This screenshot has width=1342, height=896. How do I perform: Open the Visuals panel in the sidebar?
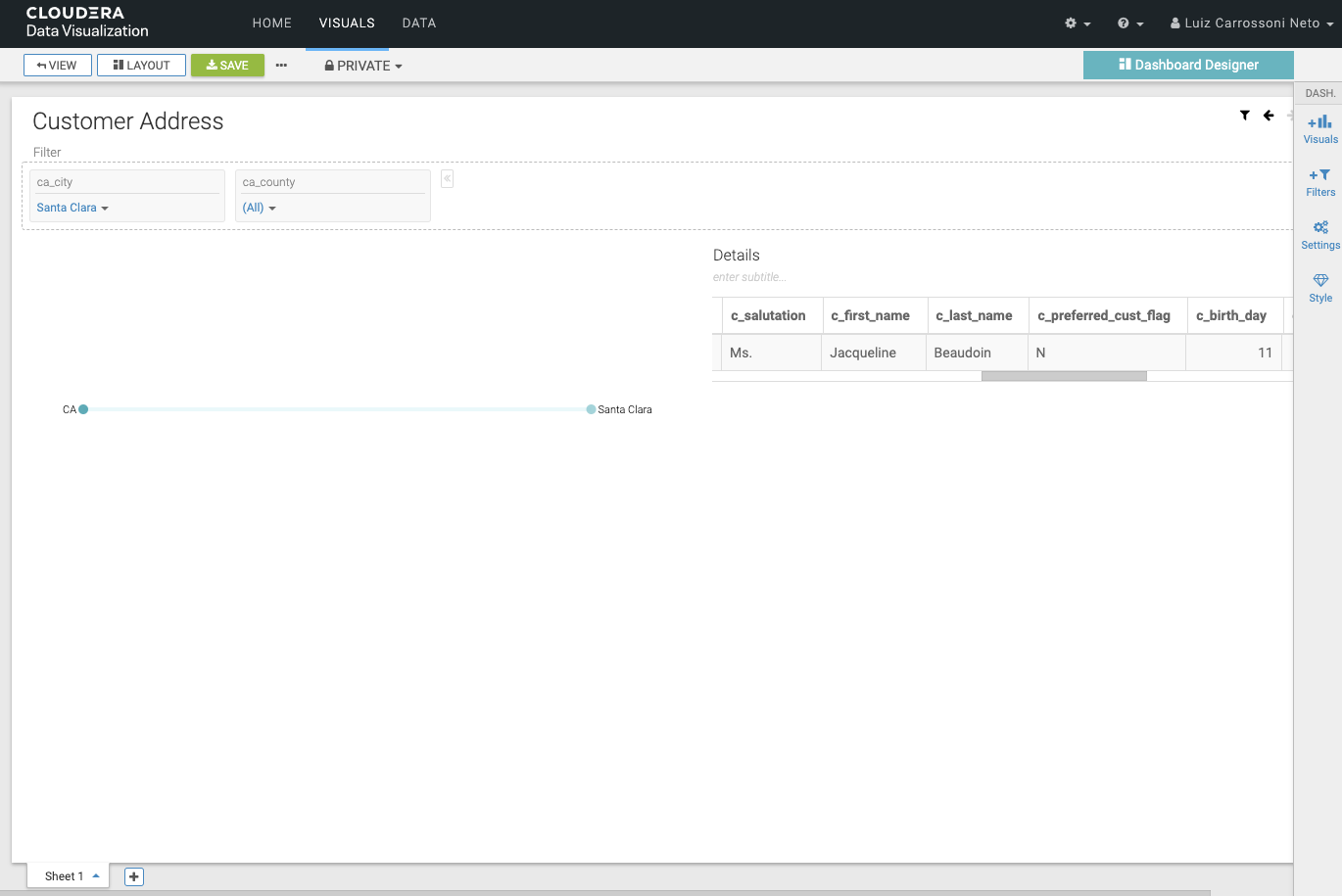[x=1319, y=128]
